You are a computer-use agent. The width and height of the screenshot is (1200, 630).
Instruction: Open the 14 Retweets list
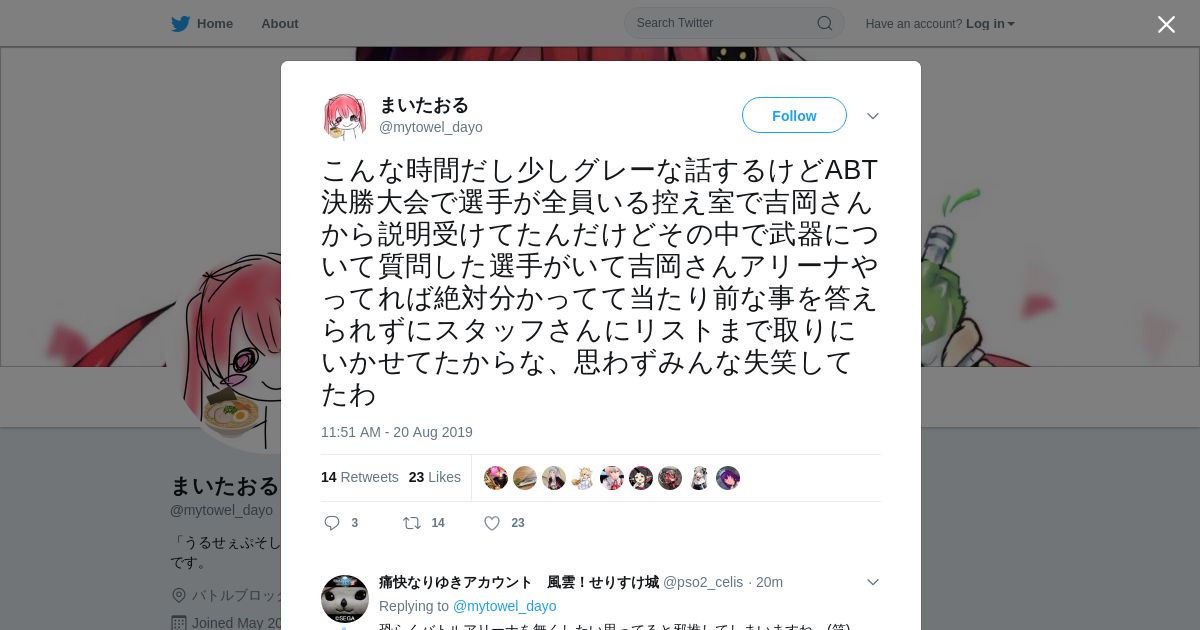click(x=360, y=477)
